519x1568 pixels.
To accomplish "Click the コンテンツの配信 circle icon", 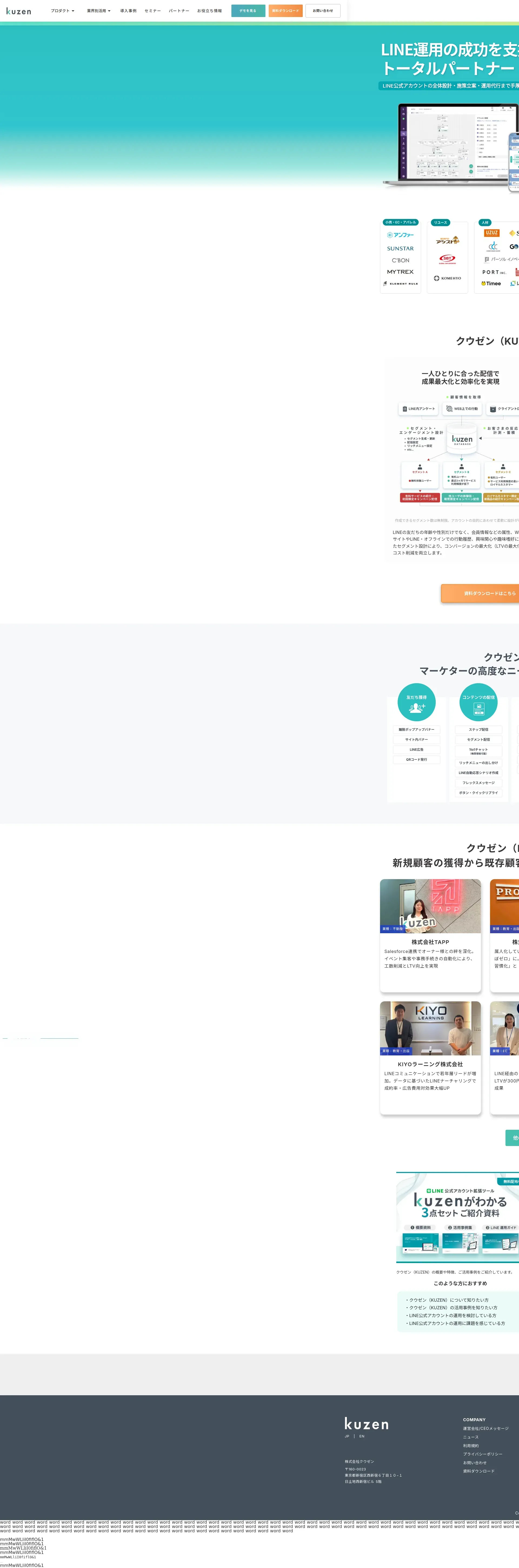I will 478,702.
